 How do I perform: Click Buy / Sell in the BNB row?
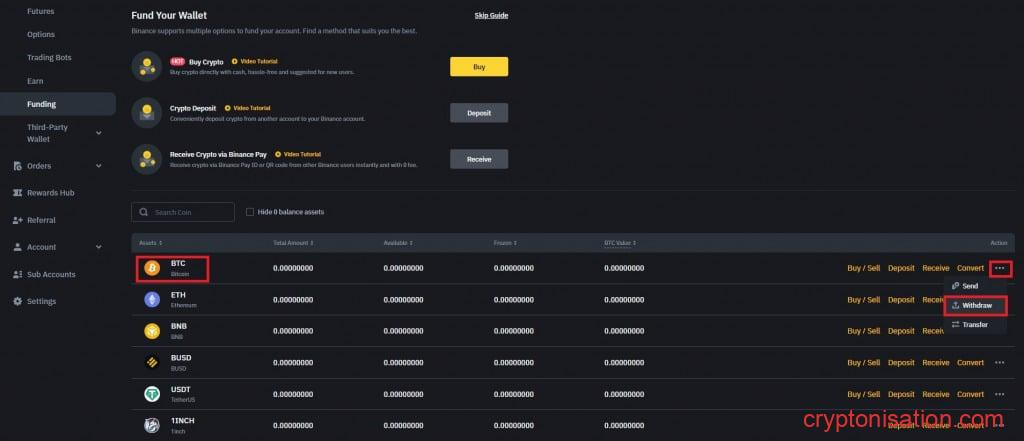click(863, 331)
